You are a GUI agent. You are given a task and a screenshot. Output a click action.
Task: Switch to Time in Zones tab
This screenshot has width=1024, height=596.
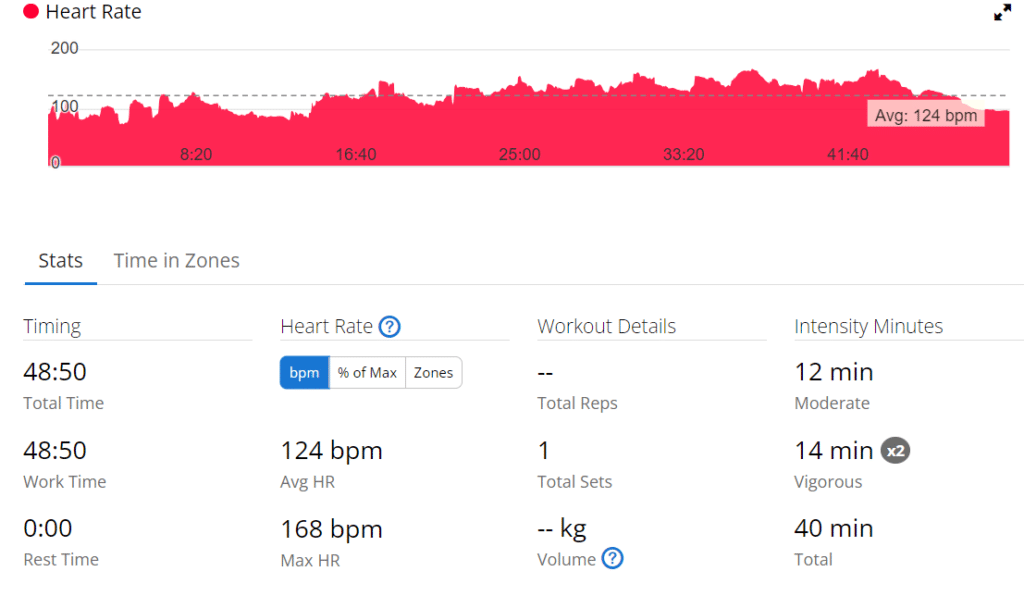pos(176,260)
